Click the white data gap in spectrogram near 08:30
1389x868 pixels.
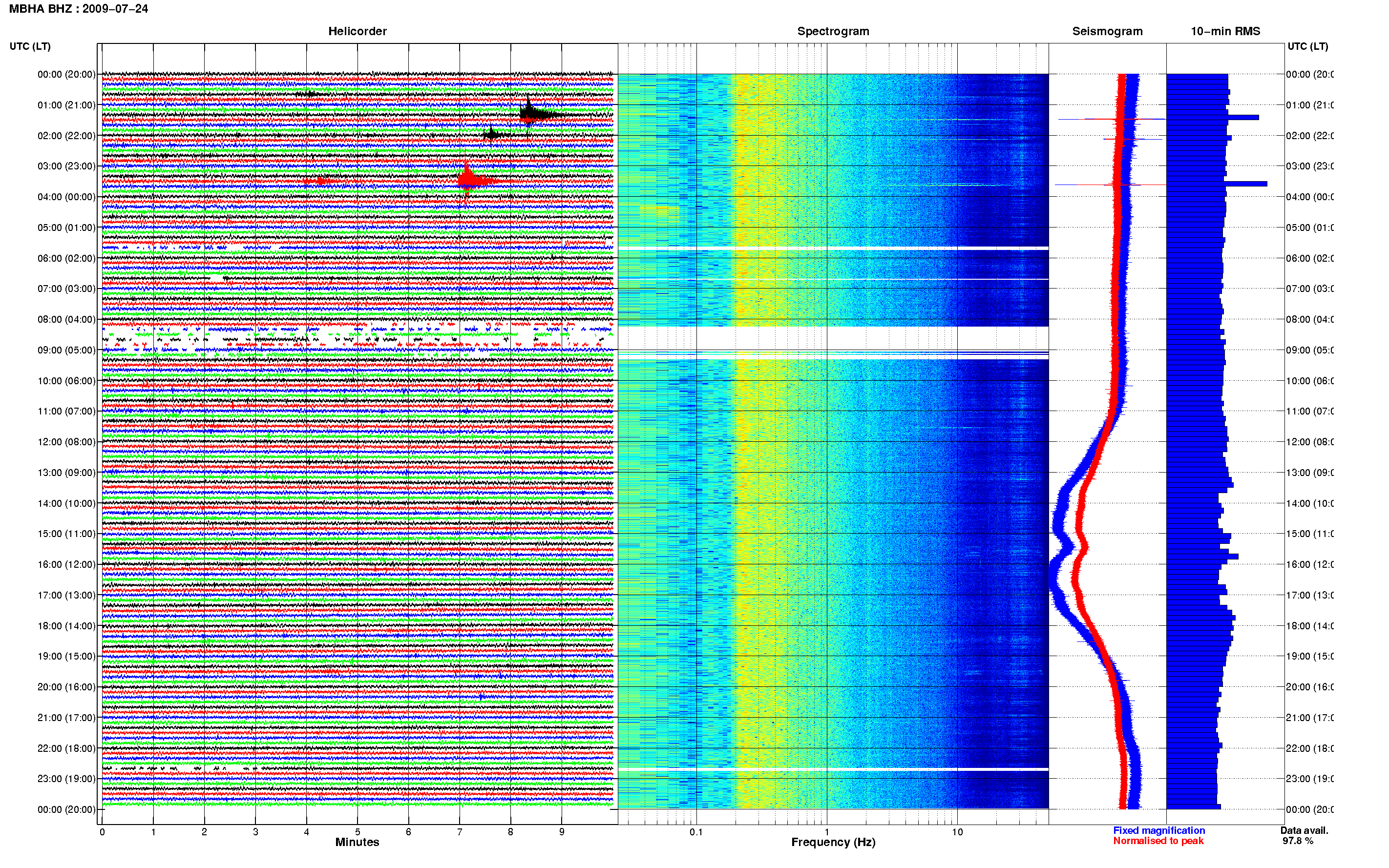pos(833,338)
